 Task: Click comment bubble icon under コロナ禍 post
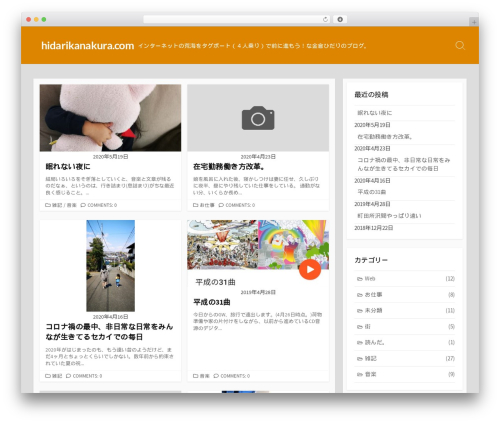click(x=68, y=376)
